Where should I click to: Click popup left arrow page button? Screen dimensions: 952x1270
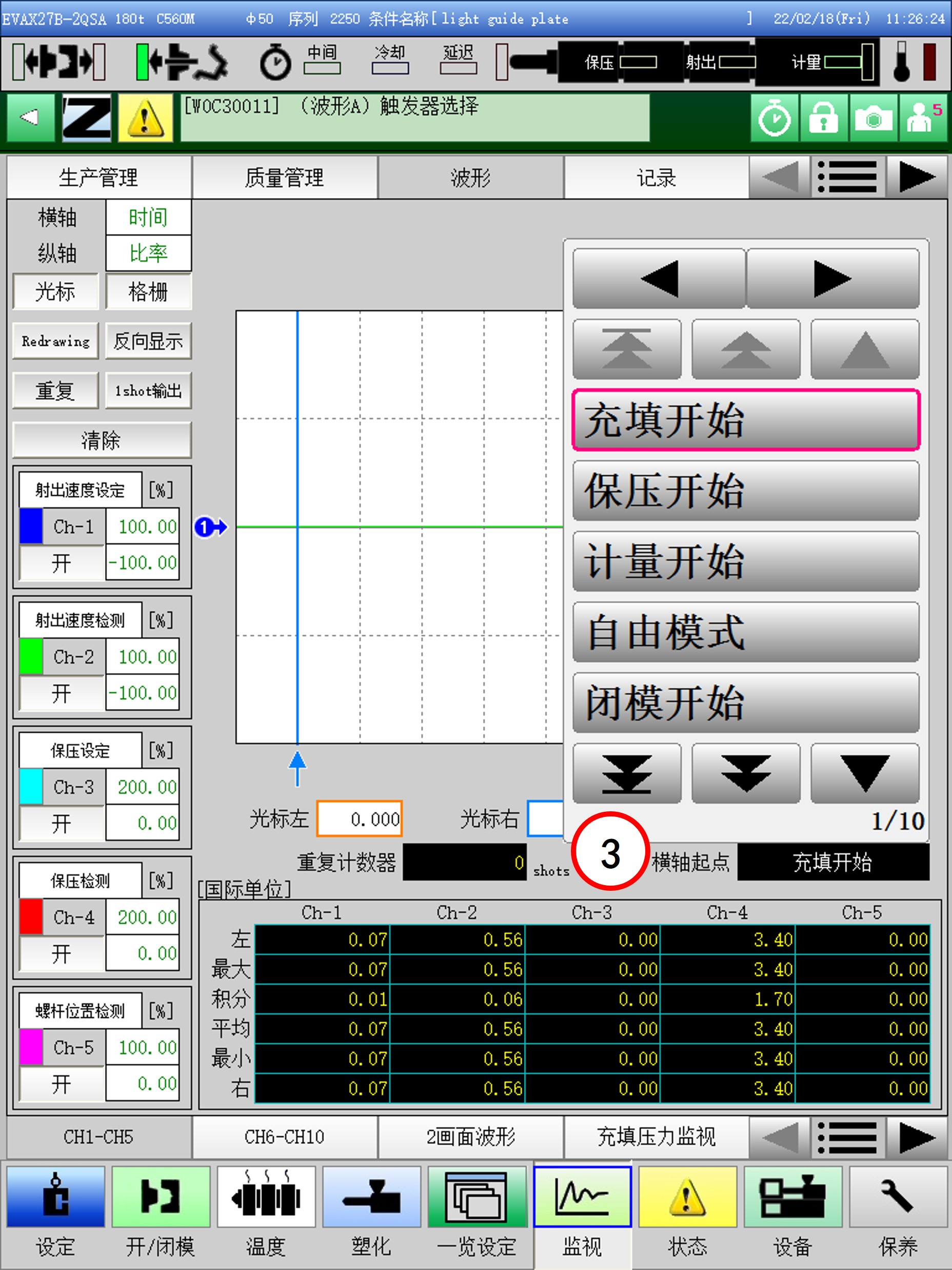click(x=659, y=279)
